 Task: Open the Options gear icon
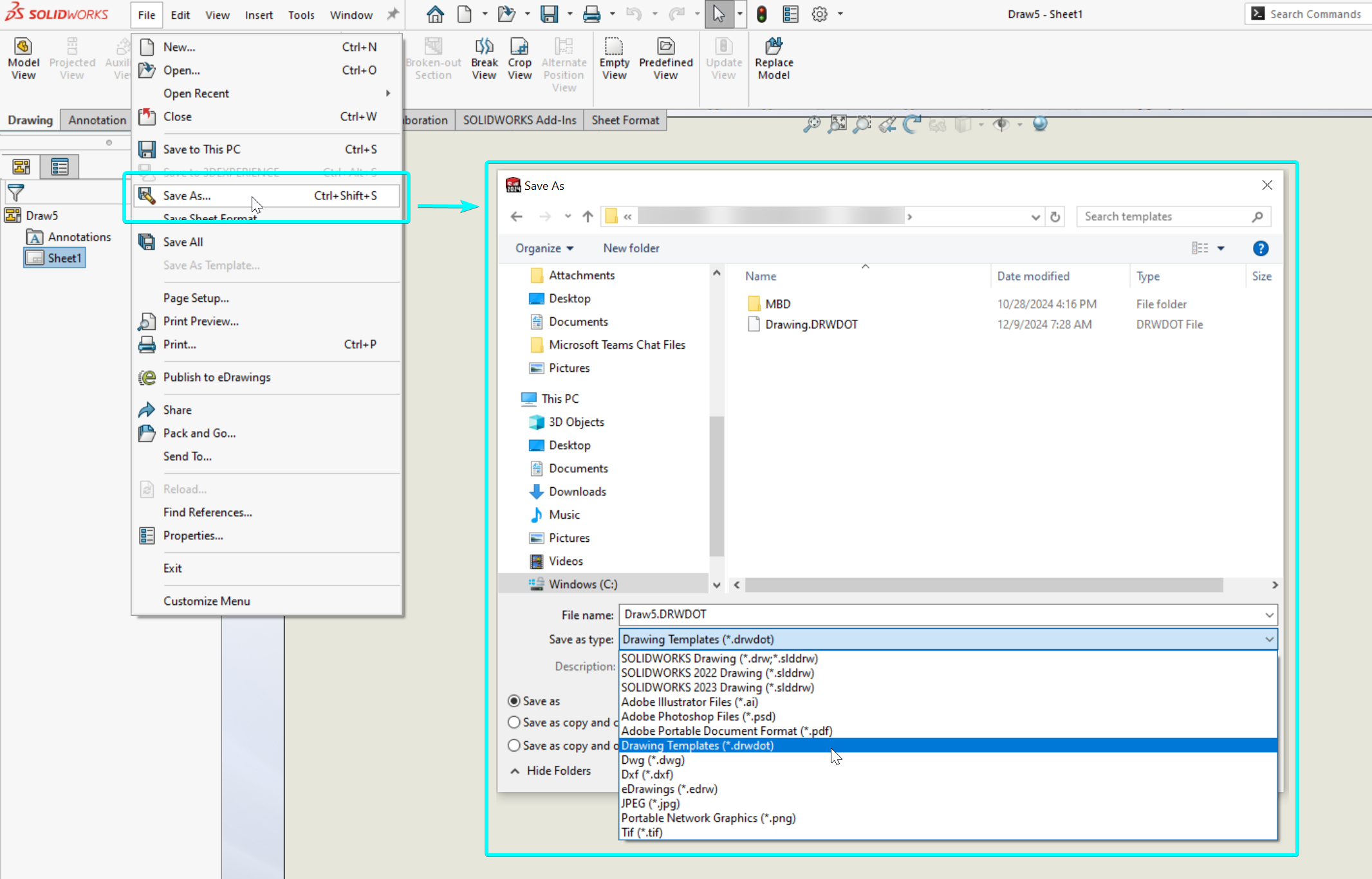click(x=819, y=14)
